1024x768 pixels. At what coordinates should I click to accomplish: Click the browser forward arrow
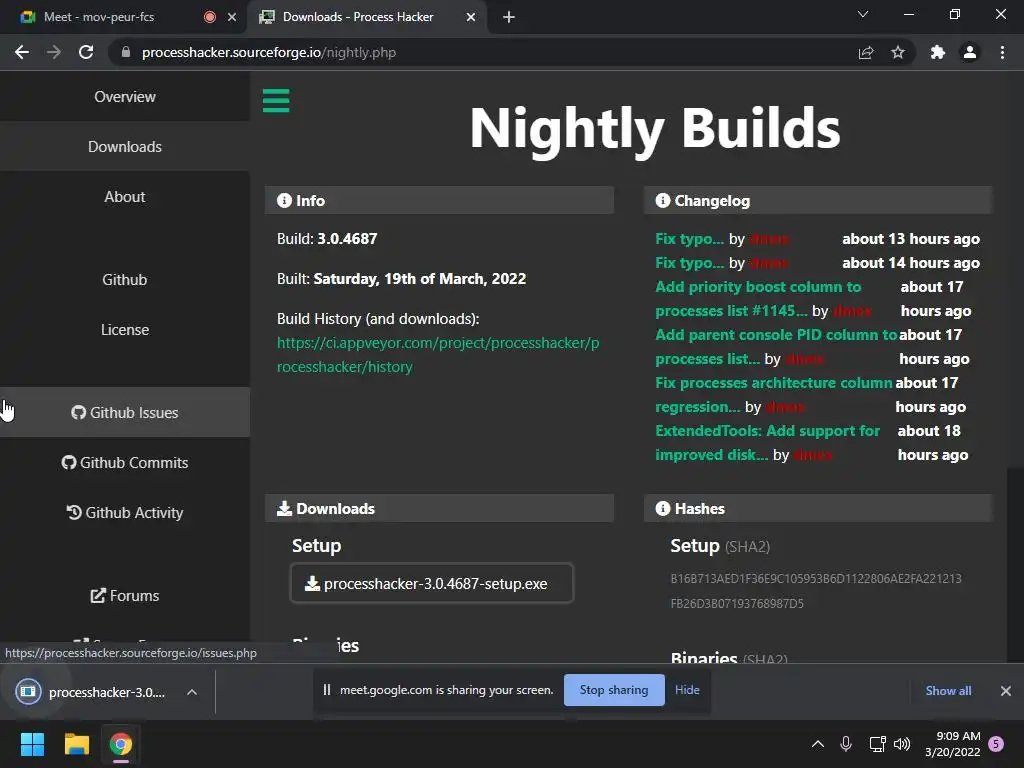coord(54,52)
